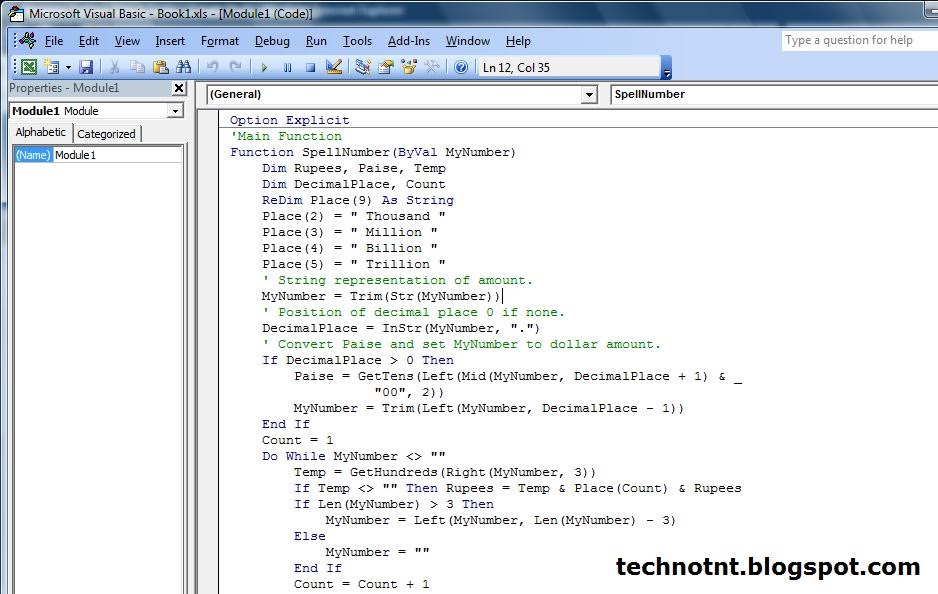Click the Cut scissors icon
This screenshot has width=938, height=594.
(x=114, y=67)
